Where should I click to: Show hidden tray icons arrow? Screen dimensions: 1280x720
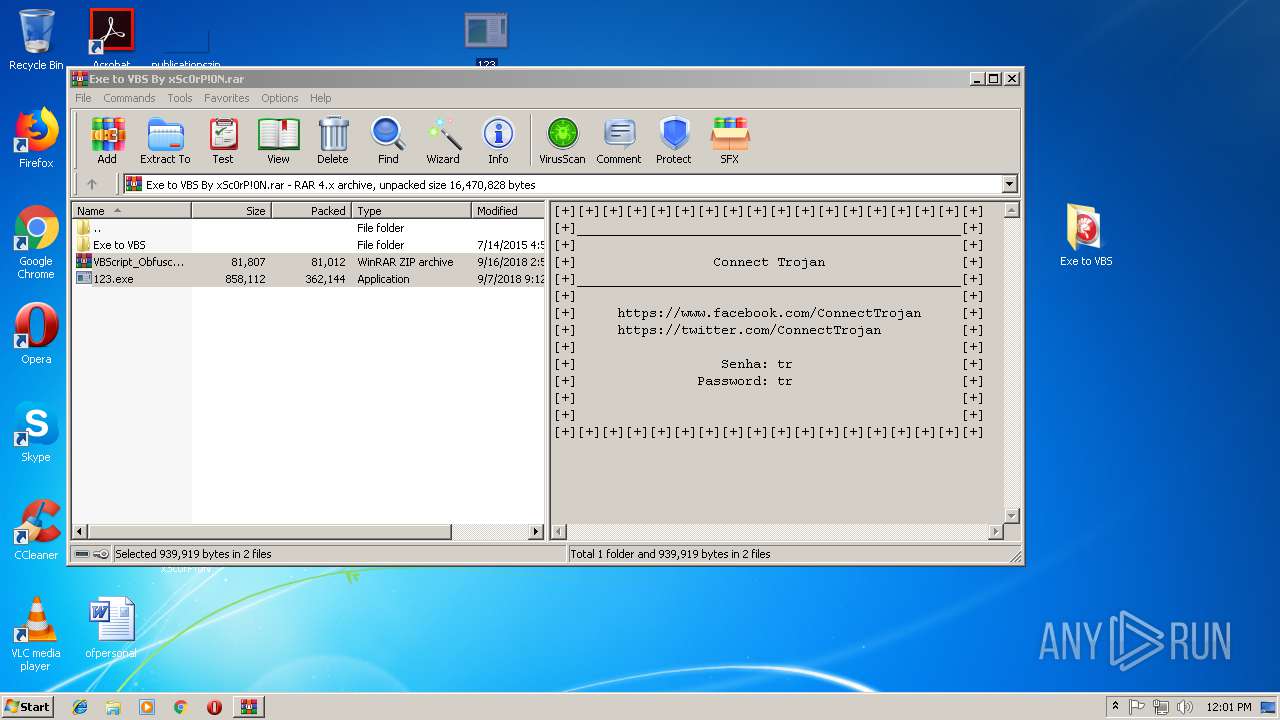click(x=1115, y=706)
